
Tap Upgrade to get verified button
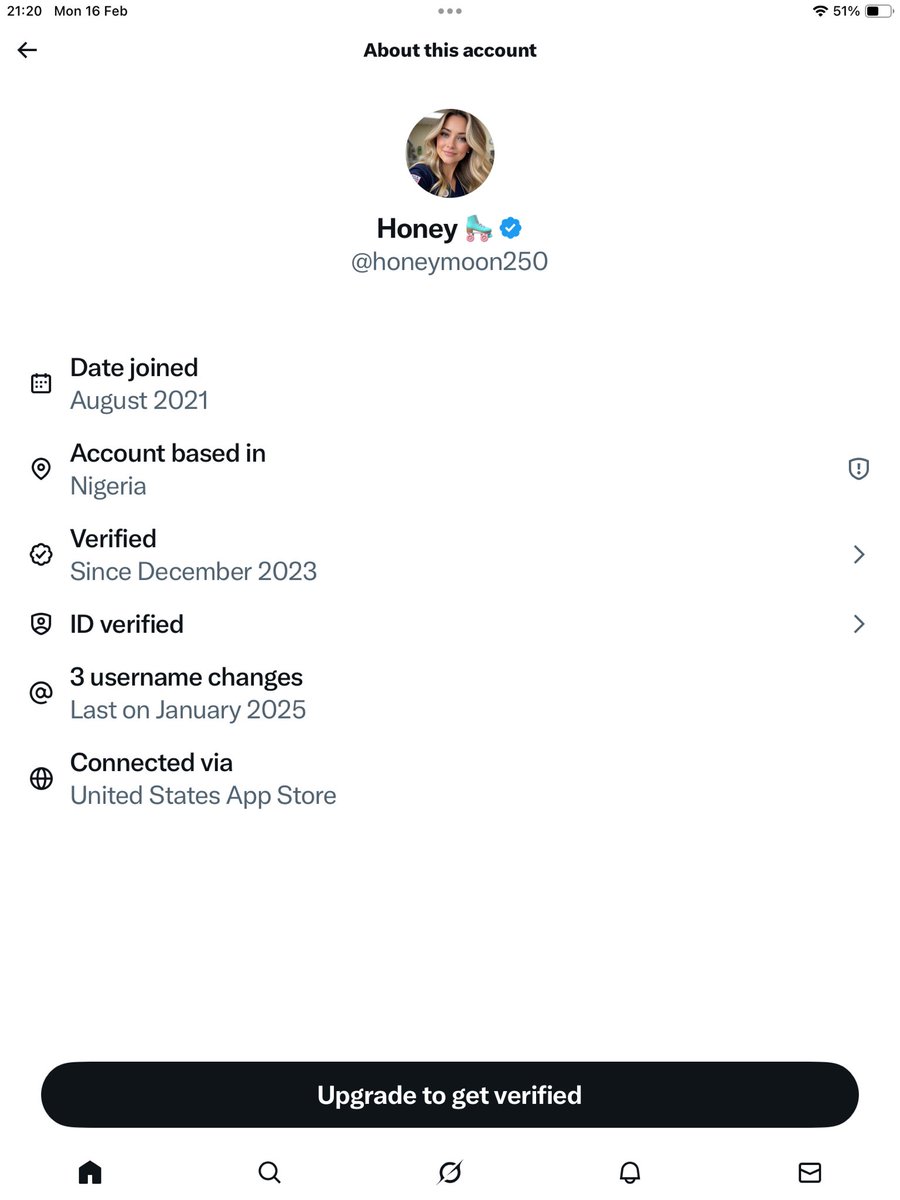[x=450, y=1095]
